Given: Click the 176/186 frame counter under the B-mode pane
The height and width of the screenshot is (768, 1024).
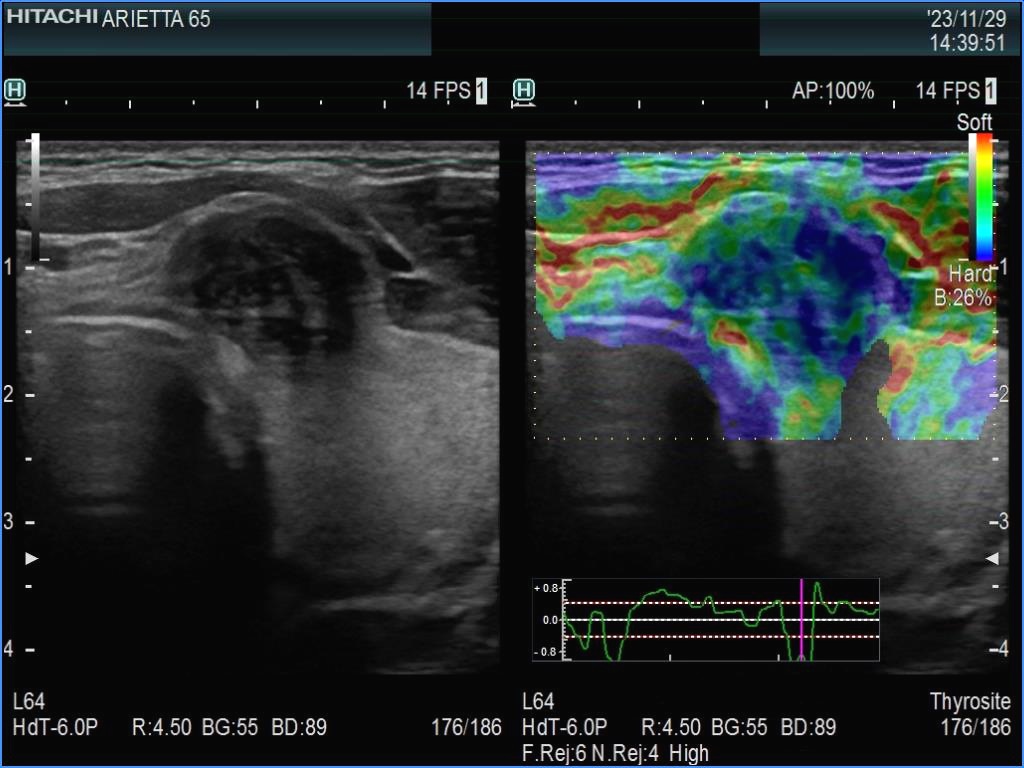Looking at the screenshot, I should [466, 727].
